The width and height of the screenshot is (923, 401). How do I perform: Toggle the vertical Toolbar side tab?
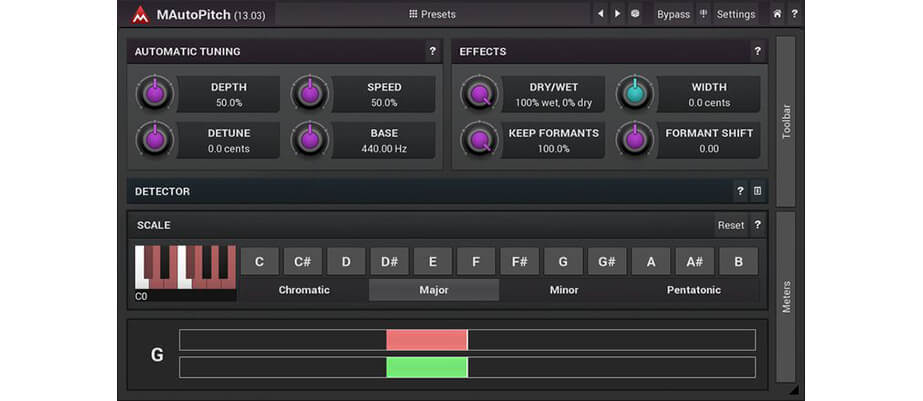click(786, 121)
